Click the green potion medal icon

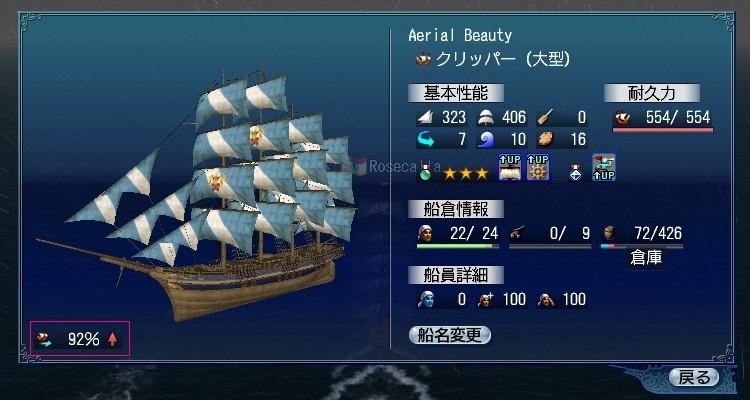(x=424, y=172)
